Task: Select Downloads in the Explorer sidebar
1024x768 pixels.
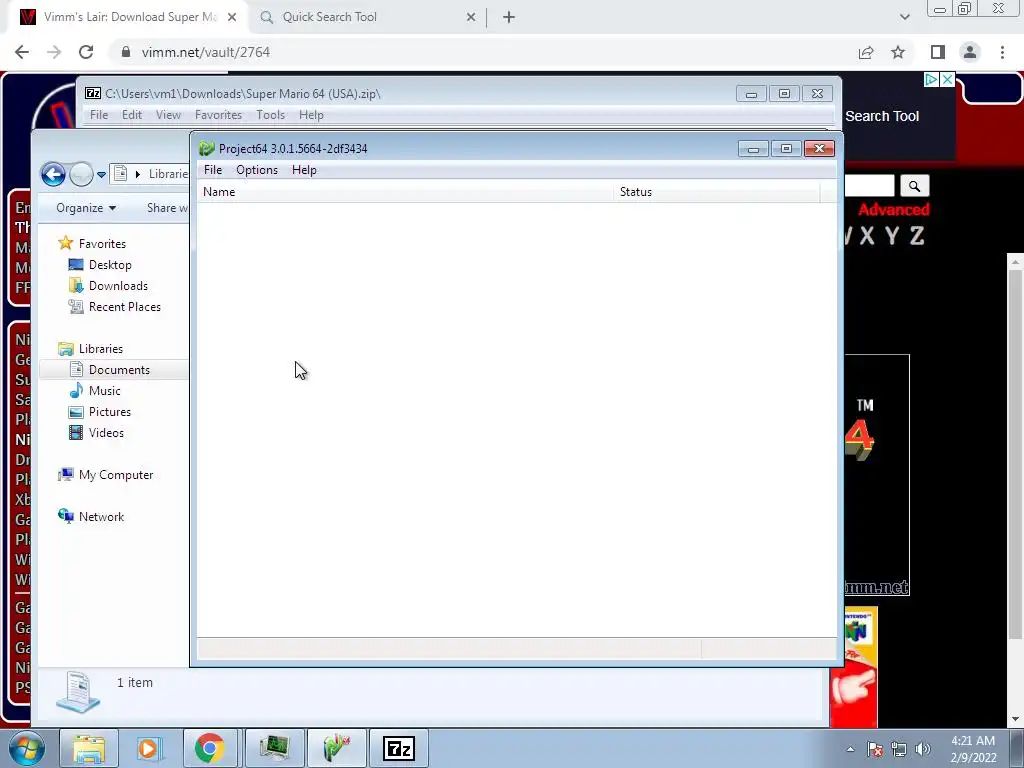Action: tap(118, 285)
